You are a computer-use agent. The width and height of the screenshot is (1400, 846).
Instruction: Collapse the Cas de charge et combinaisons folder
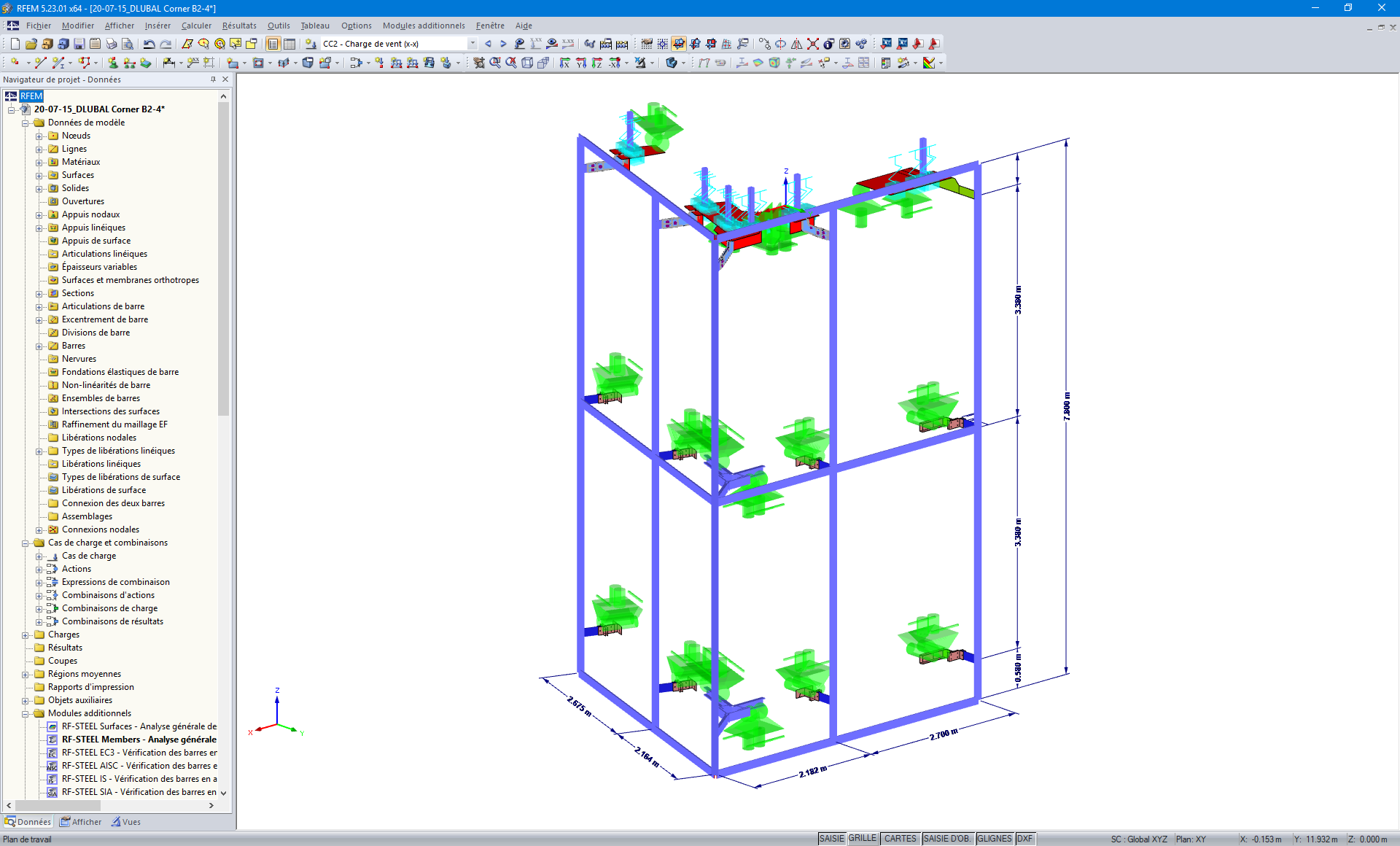(x=26, y=543)
